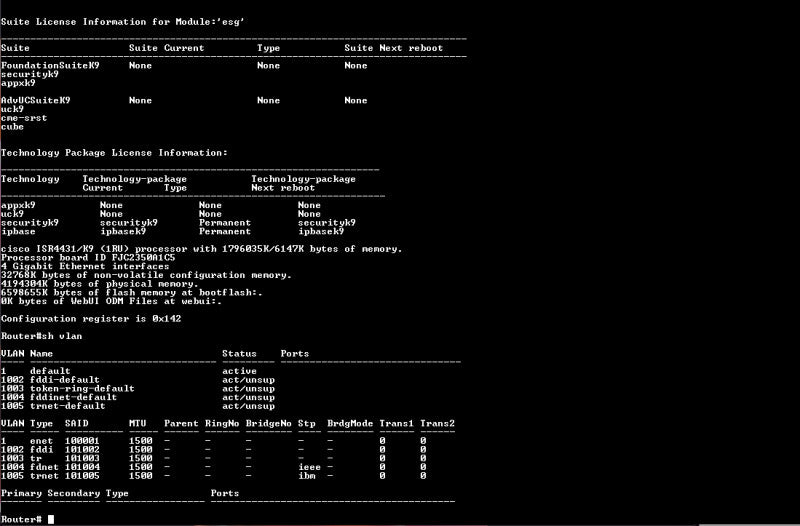Click the 'SAID' column header
This screenshot has width=800, height=526.
point(77,423)
